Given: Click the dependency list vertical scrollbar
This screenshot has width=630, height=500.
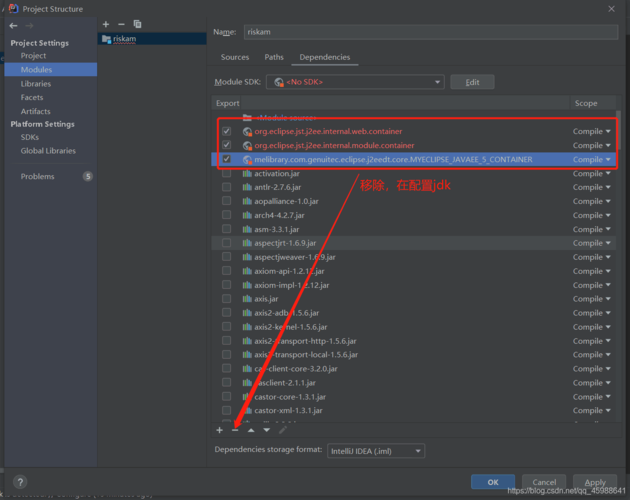Looking at the screenshot, I should click(619, 129).
